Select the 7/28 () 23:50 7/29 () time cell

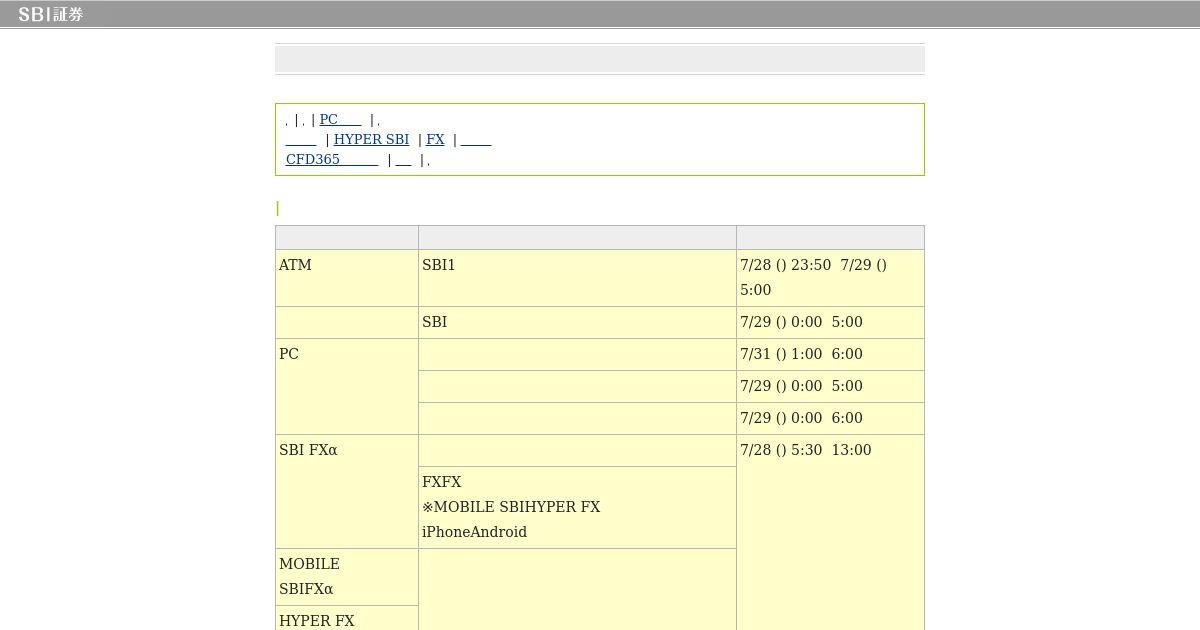830,278
